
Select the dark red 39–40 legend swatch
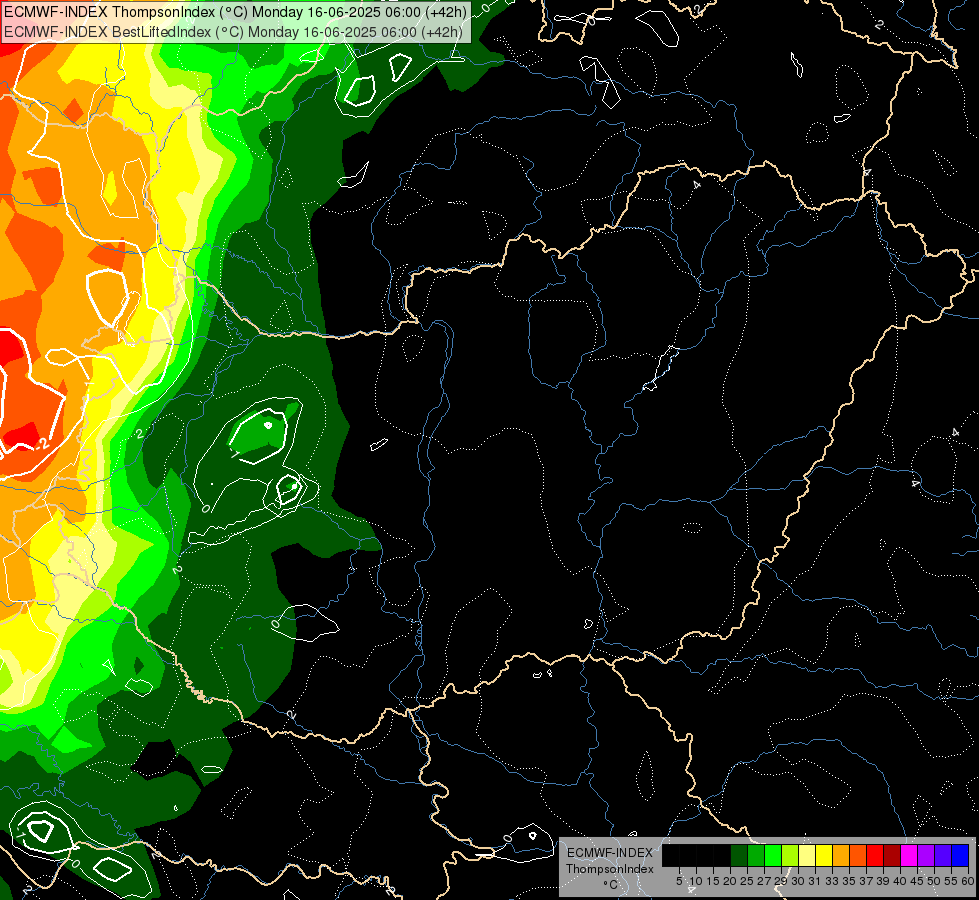892,855
